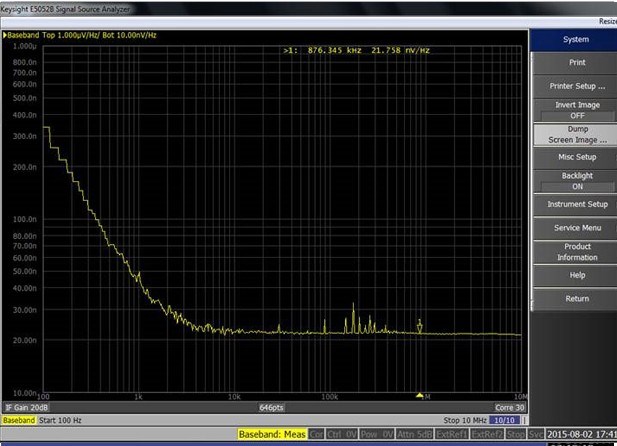617x446 pixels.
Task: Click IF Gain 20dB indicator
Action: tap(27, 407)
